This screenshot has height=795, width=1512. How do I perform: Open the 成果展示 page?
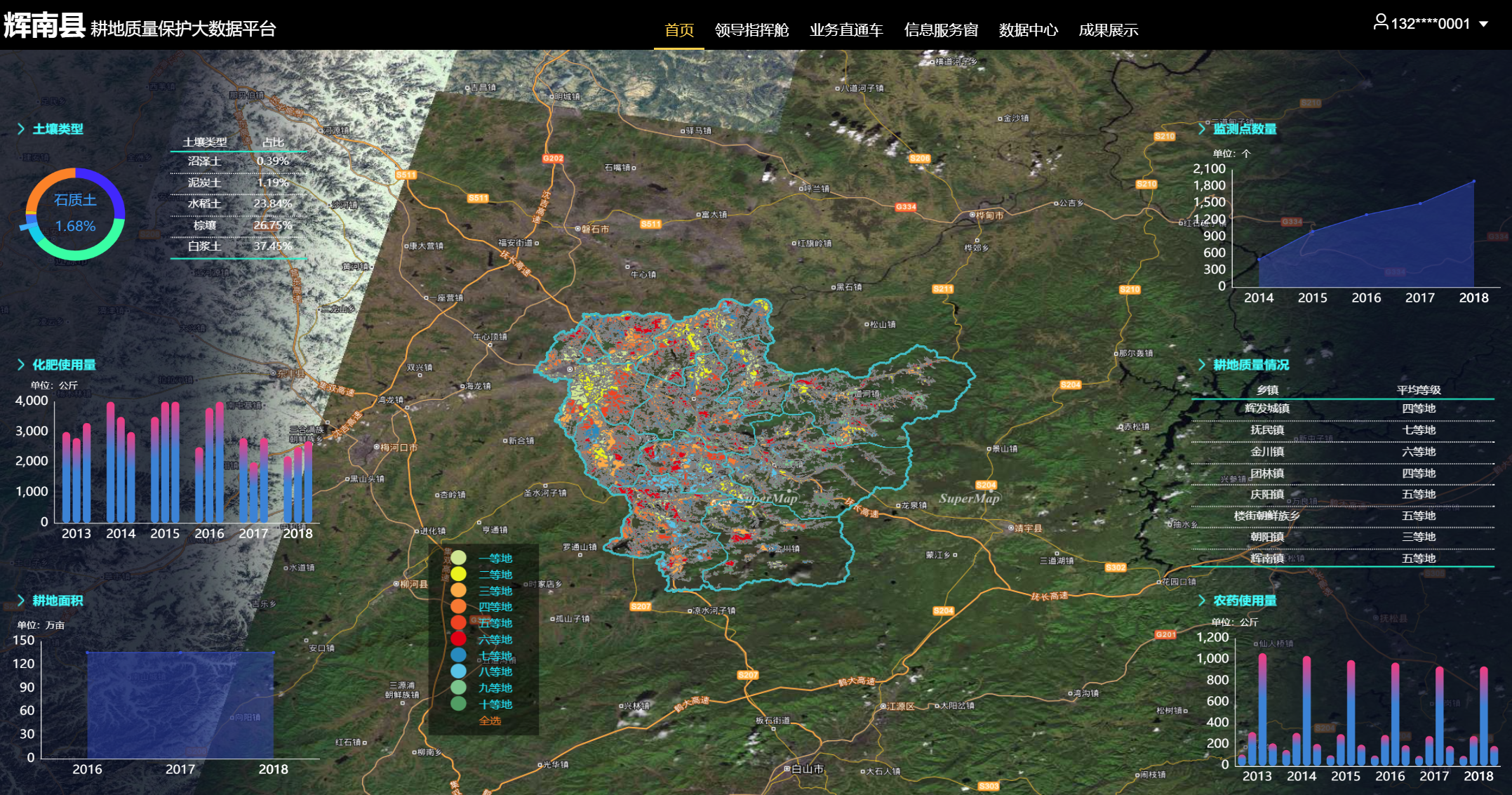tap(1108, 30)
